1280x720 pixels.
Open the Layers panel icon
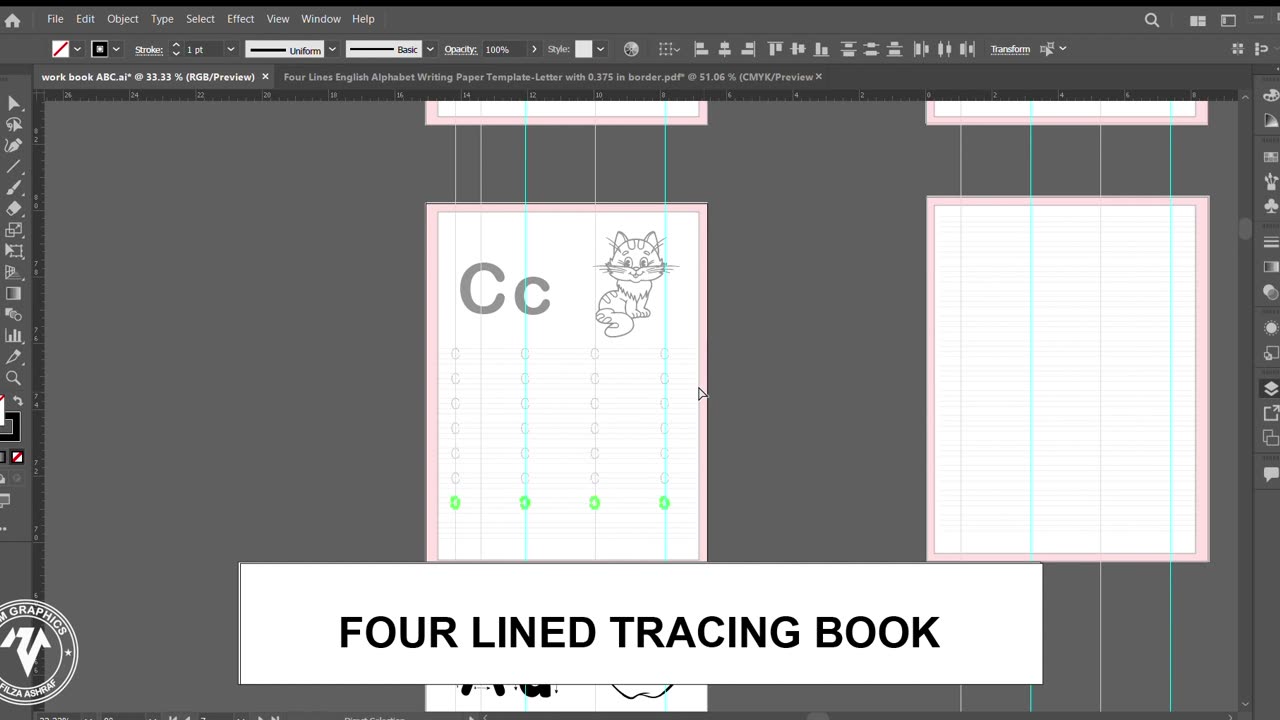1271,389
